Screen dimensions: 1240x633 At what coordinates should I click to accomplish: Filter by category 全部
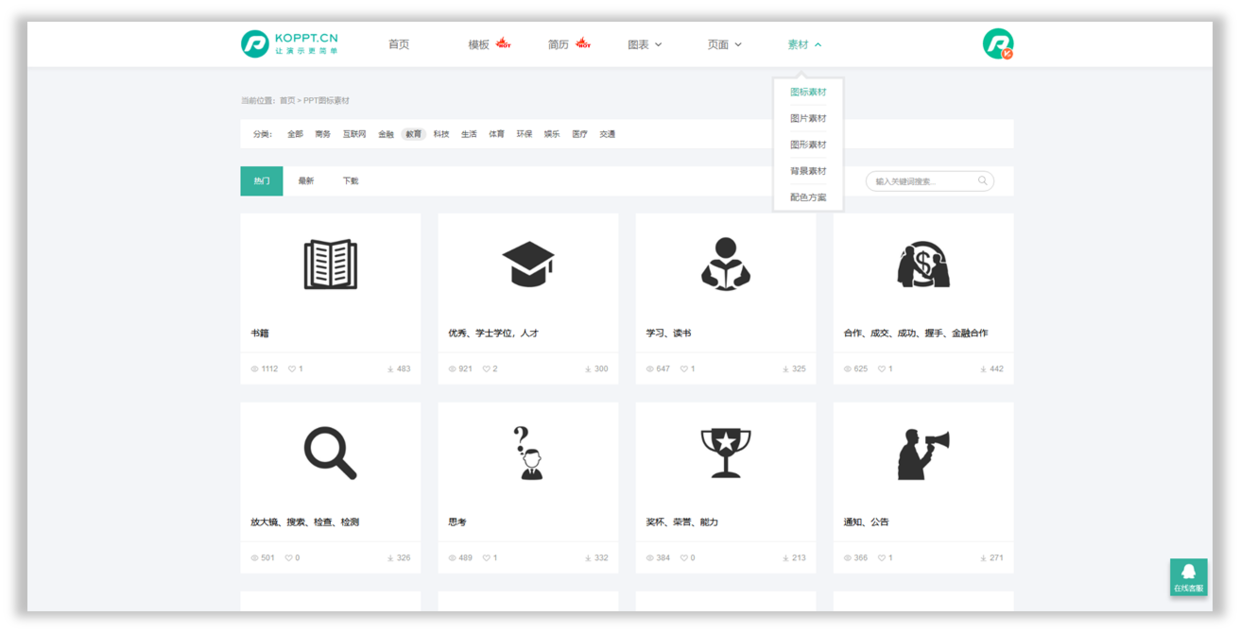[x=295, y=134]
